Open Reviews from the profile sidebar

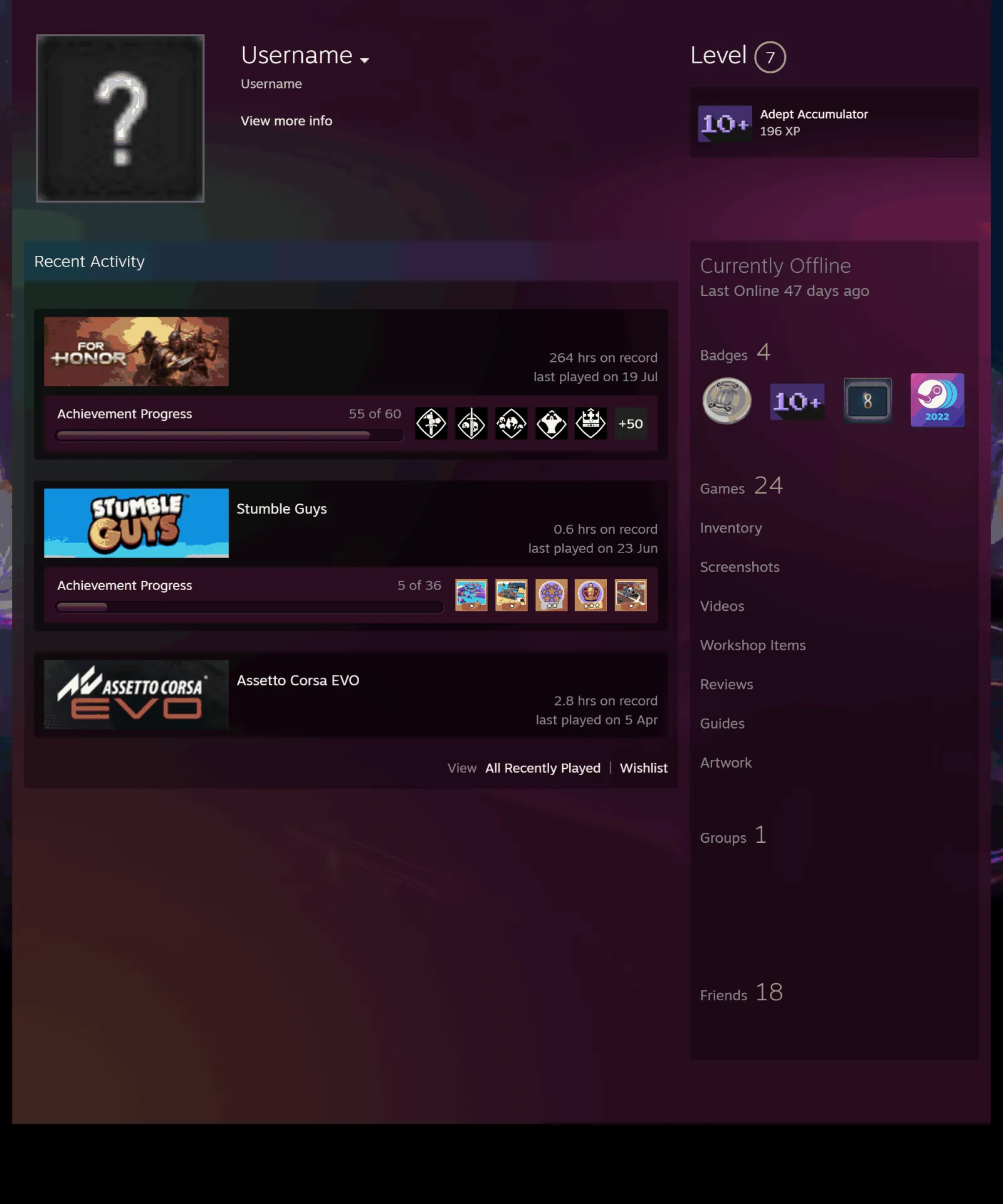coord(727,684)
